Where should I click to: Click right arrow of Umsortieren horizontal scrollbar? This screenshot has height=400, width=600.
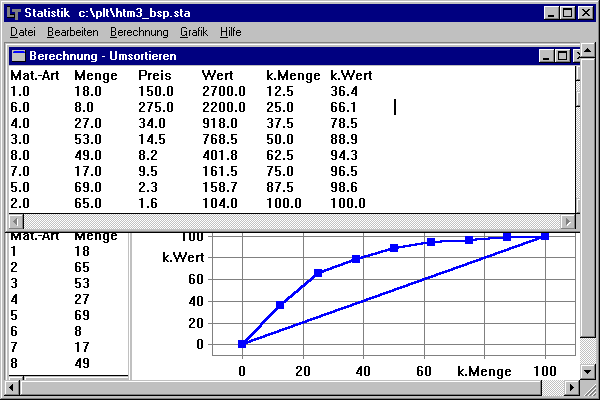point(569,221)
